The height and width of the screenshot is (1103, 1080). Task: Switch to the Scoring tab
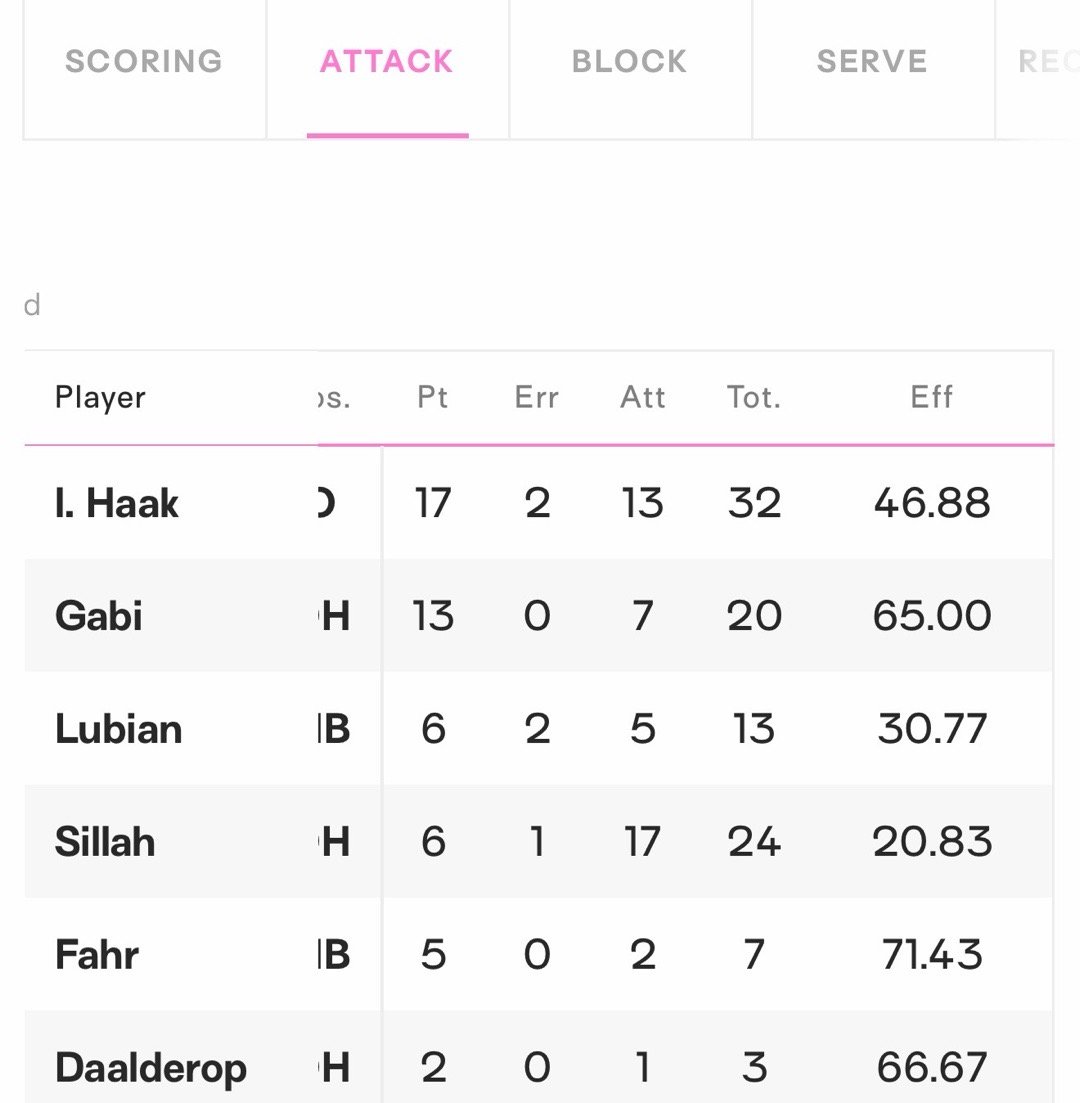pos(144,62)
